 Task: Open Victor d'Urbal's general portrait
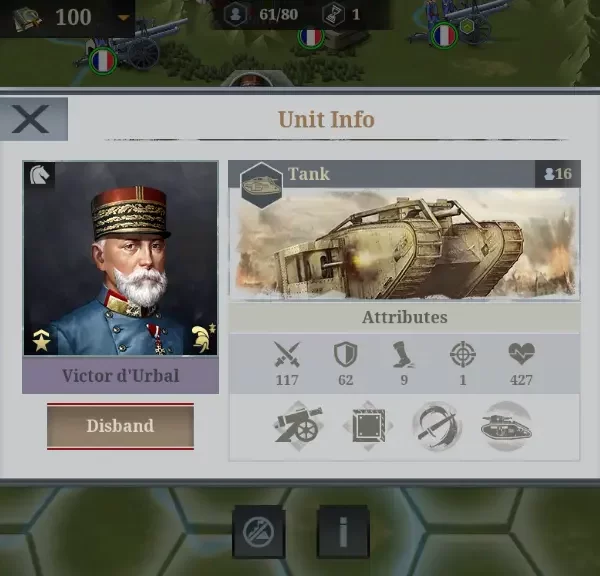(121, 258)
